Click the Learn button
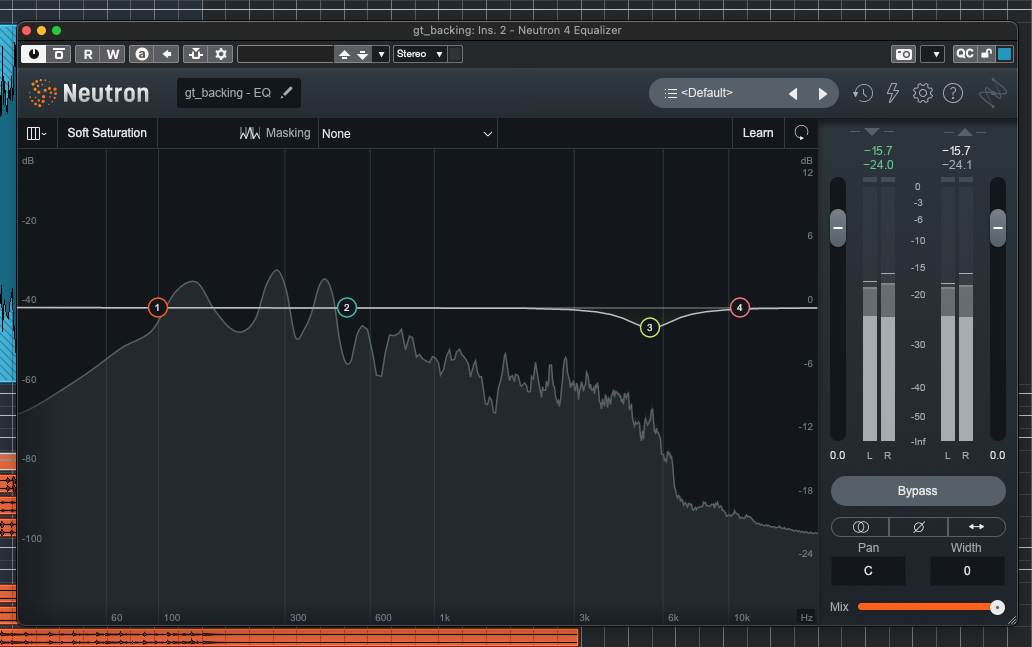Viewport: 1032px width, 647px height. coord(758,133)
